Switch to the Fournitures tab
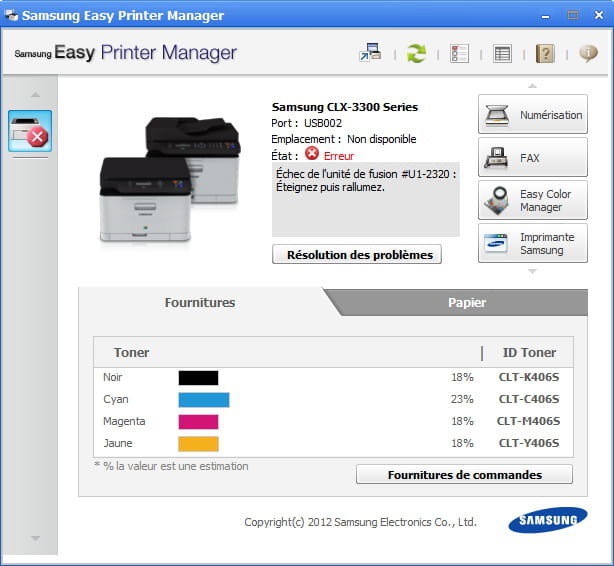Viewport: 614px width, 566px height. (x=200, y=302)
